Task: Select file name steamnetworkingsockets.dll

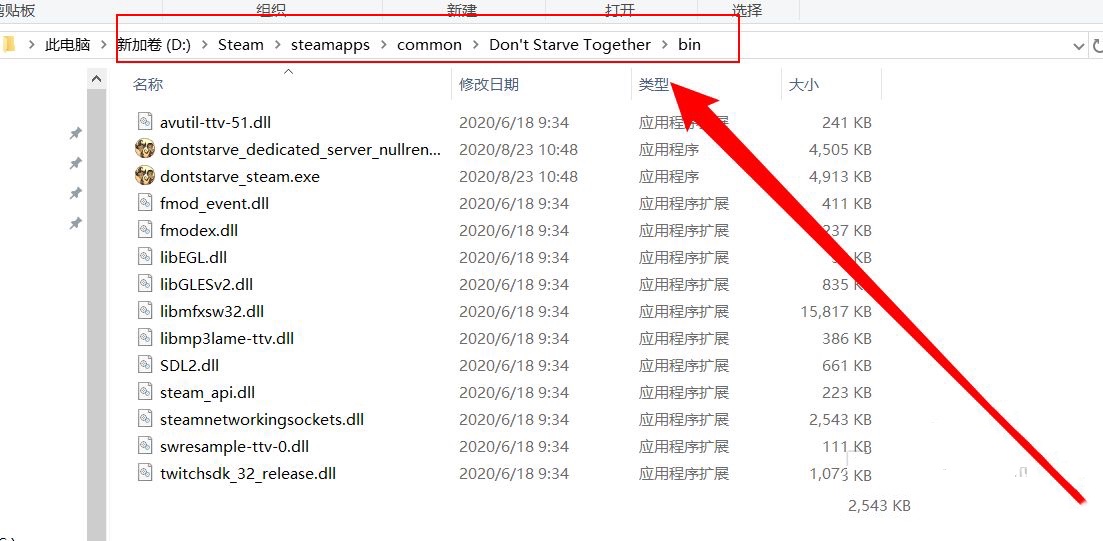Action: pos(262,420)
